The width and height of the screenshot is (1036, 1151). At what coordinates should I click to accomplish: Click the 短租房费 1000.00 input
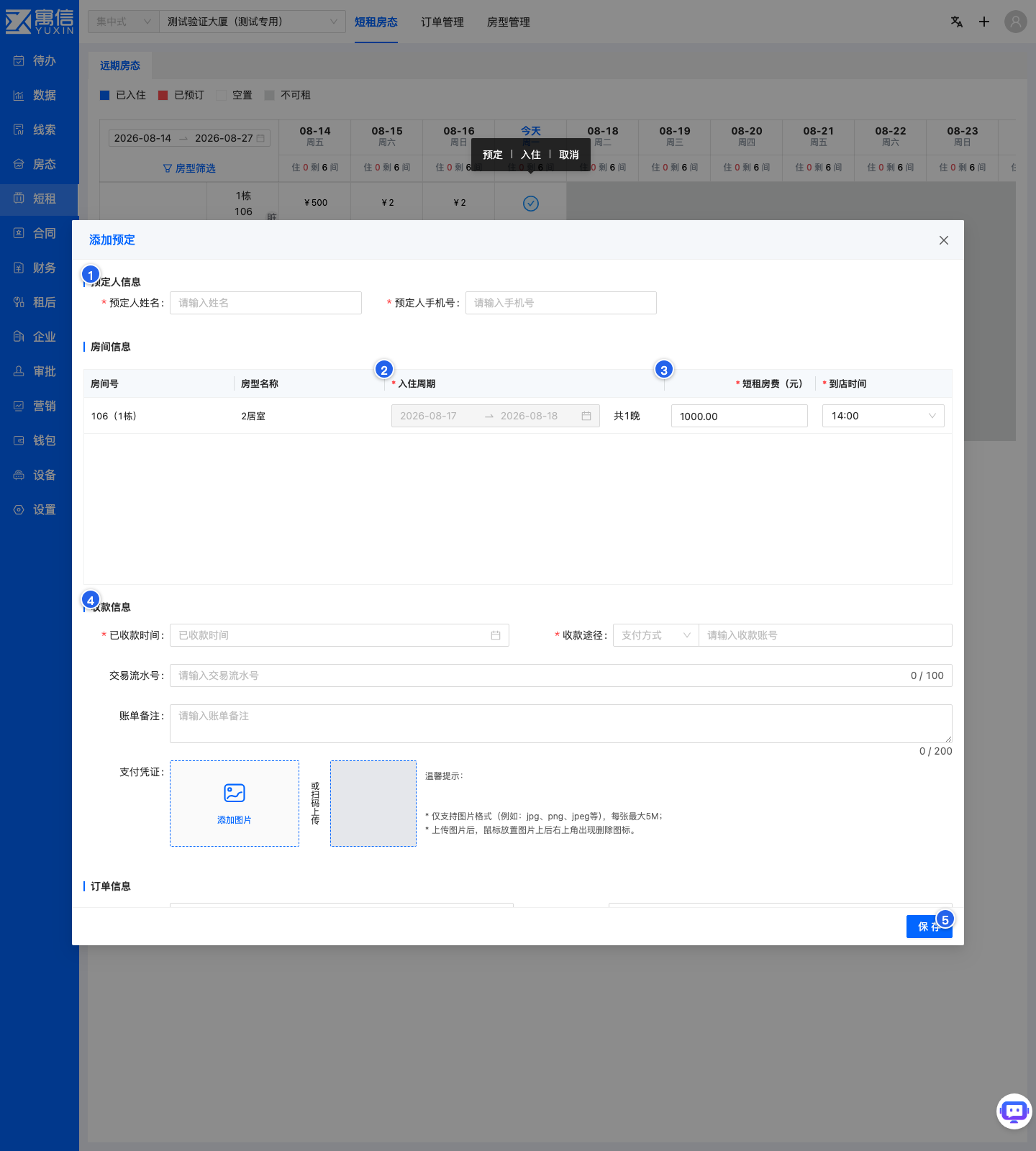pos(740,416)
